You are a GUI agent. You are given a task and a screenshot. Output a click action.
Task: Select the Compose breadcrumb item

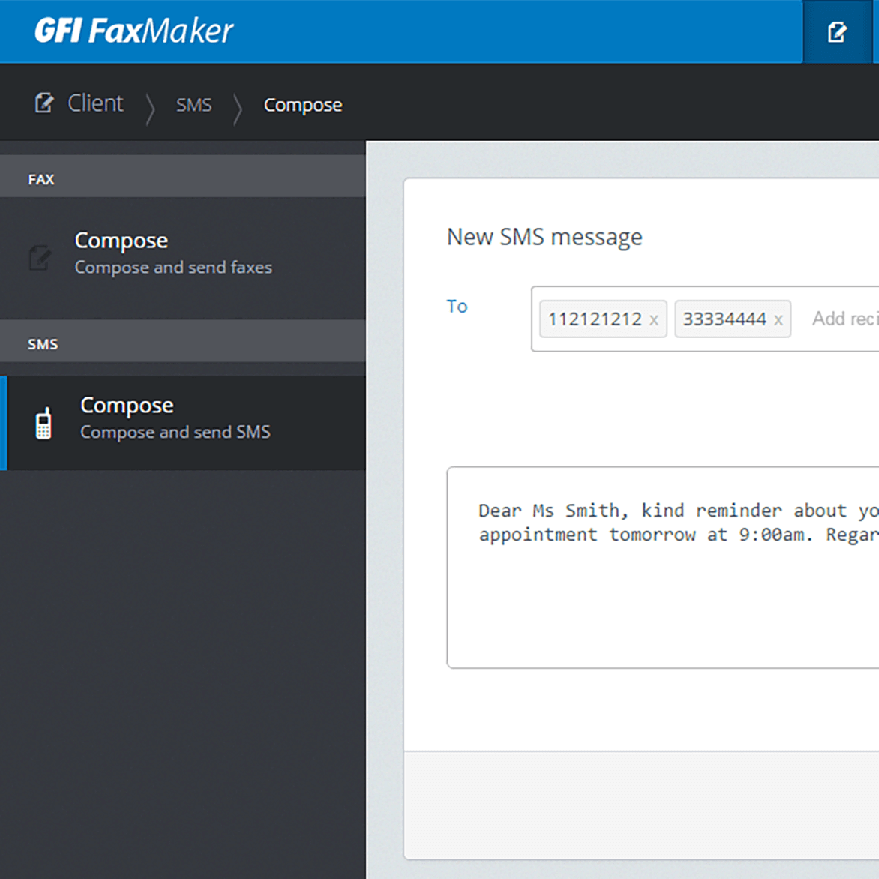tap(302, 105)
